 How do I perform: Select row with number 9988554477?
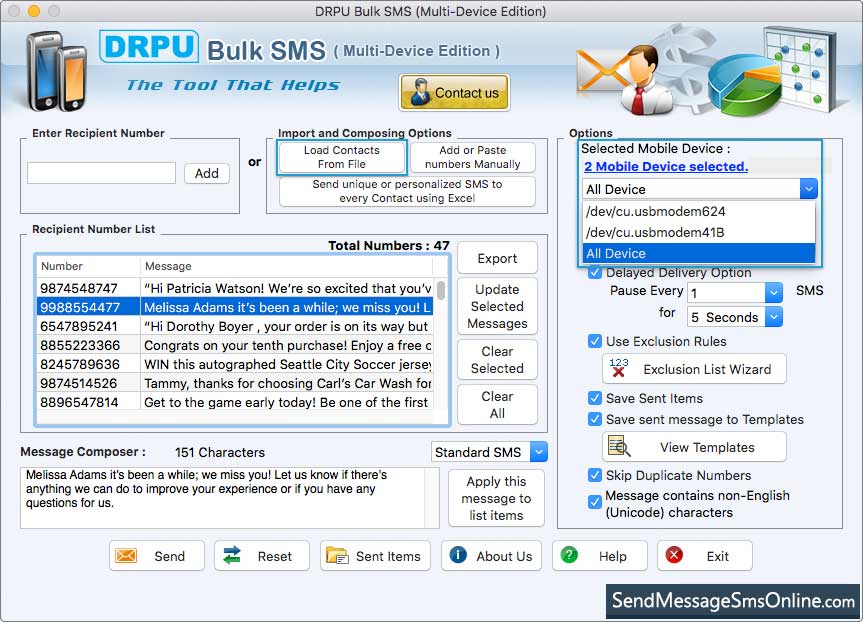pyautogui.click(x=235, y=307)
